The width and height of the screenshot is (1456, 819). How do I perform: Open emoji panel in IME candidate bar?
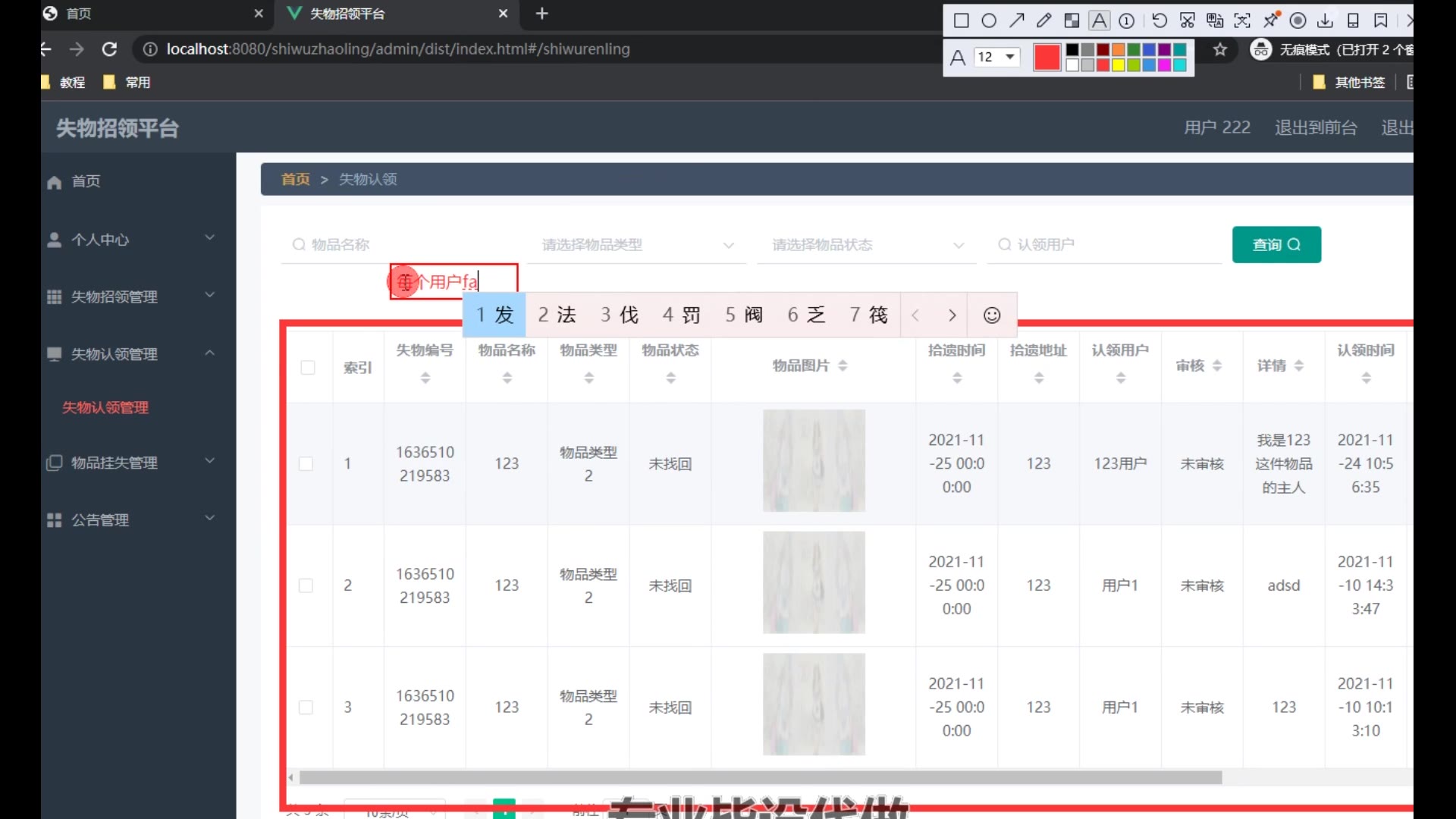coord(992,315)
